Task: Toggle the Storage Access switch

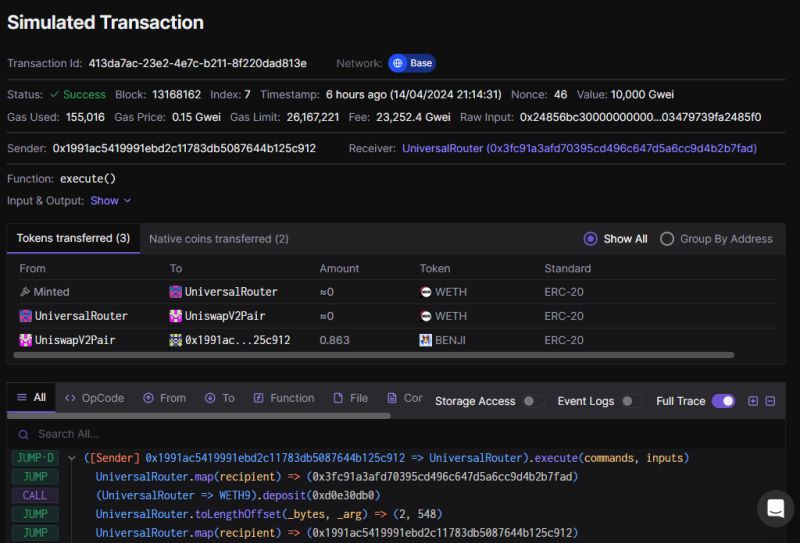Action: [534, 401]
